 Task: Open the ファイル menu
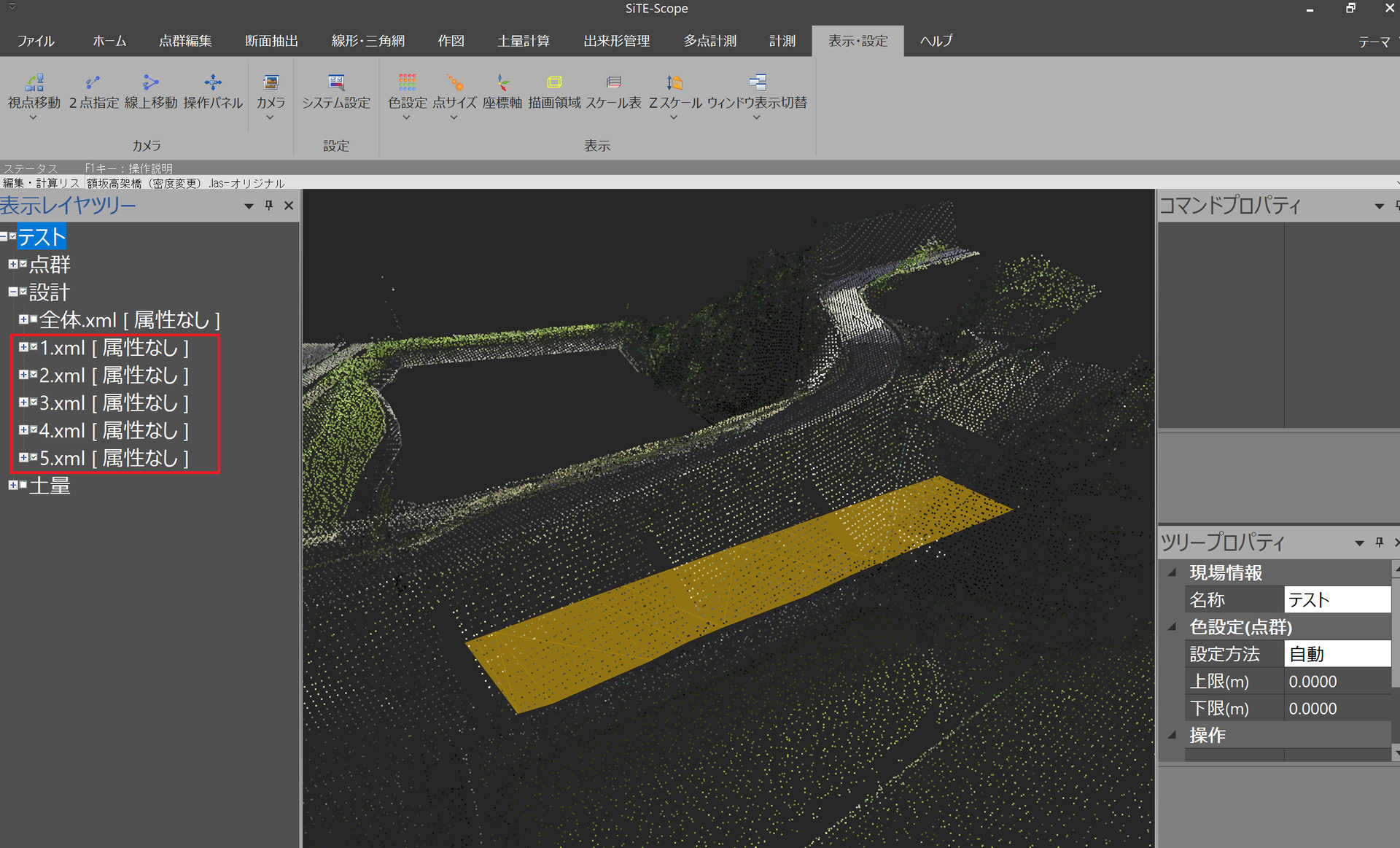coord(36,41)
